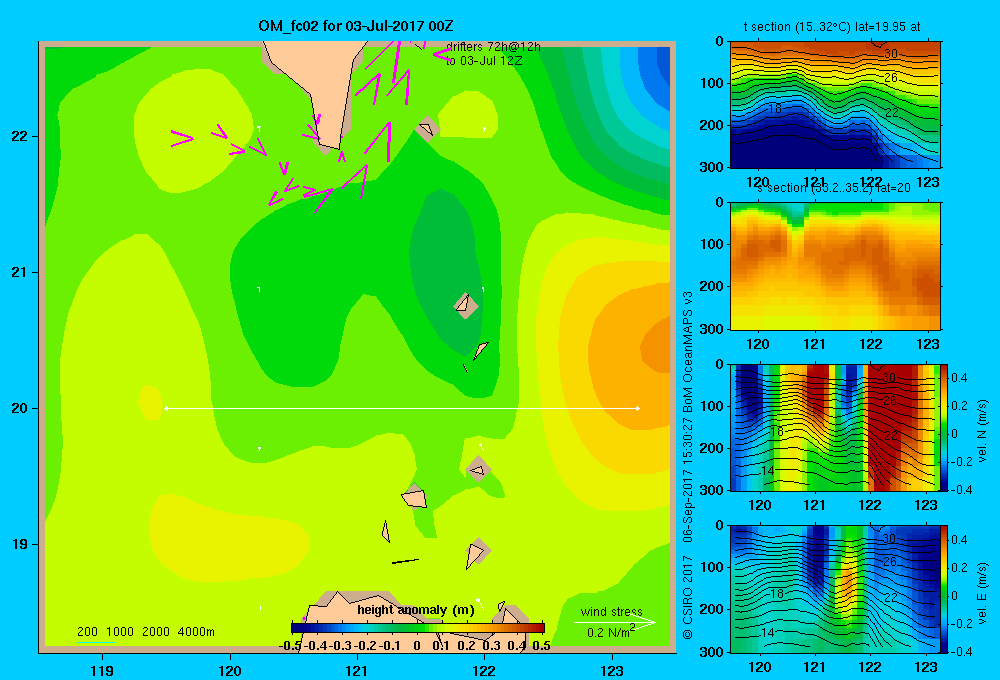The width and height of the screenshot is (1000, 680).
Task: Click the map title OM_fc02 for 03-Jul-2017 00Z
Action: pos(356,26)
